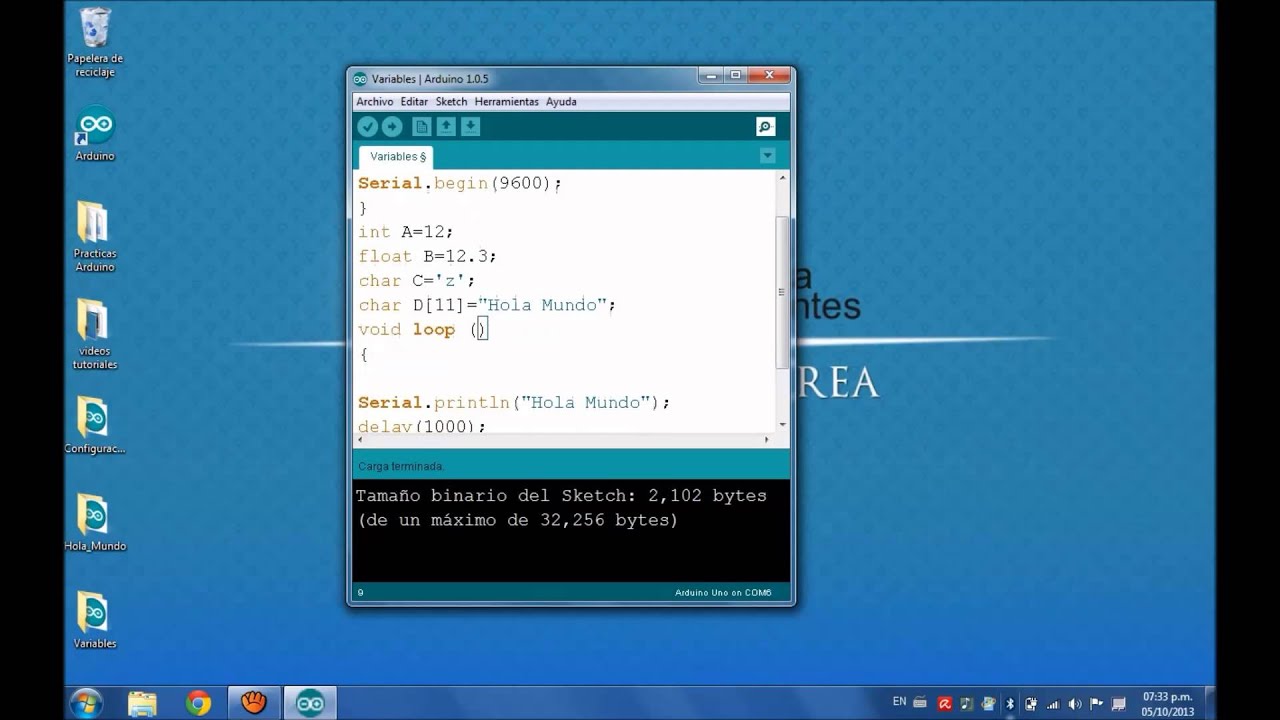The width and height of the screenshot is (1280, 720).
Task: Click the 'Arduino Uno on COM6' status text
Action: (723, 593)
